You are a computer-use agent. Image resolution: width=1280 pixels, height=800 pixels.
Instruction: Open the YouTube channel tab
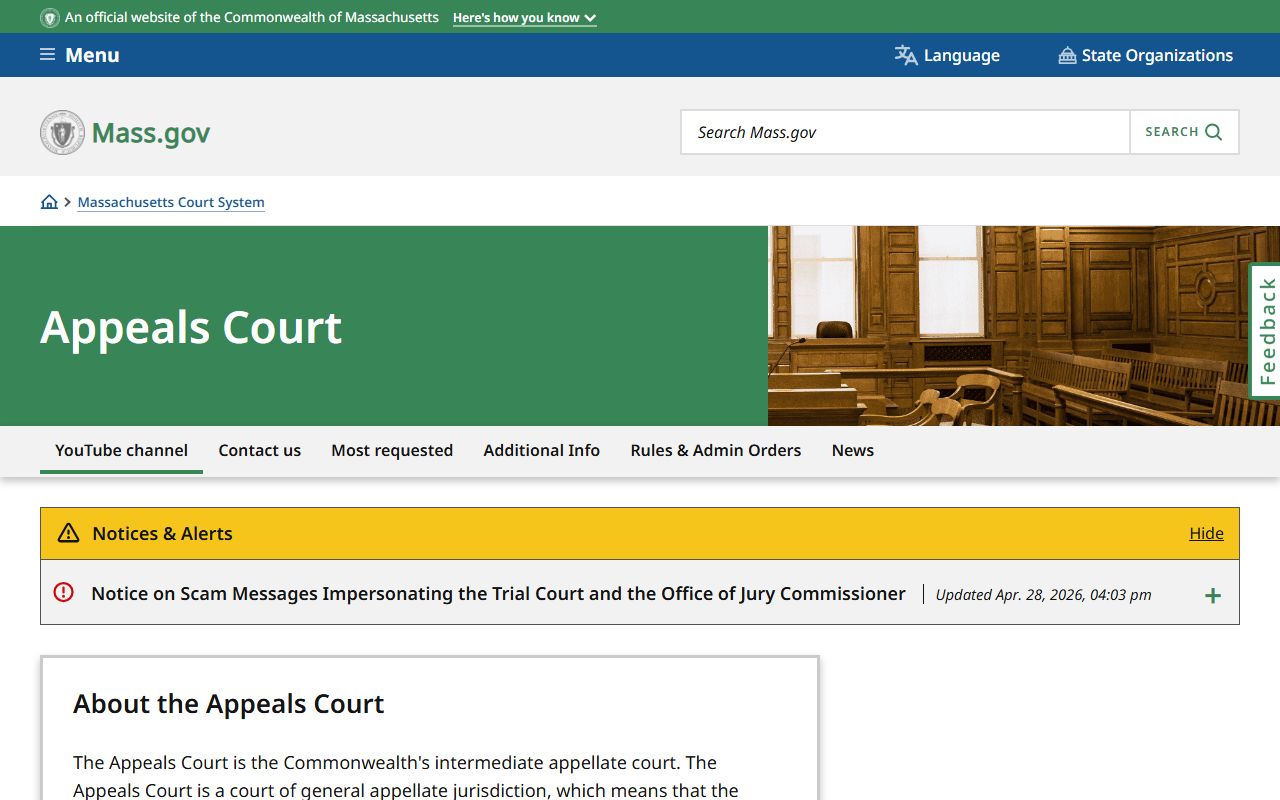tap(121, 450)
